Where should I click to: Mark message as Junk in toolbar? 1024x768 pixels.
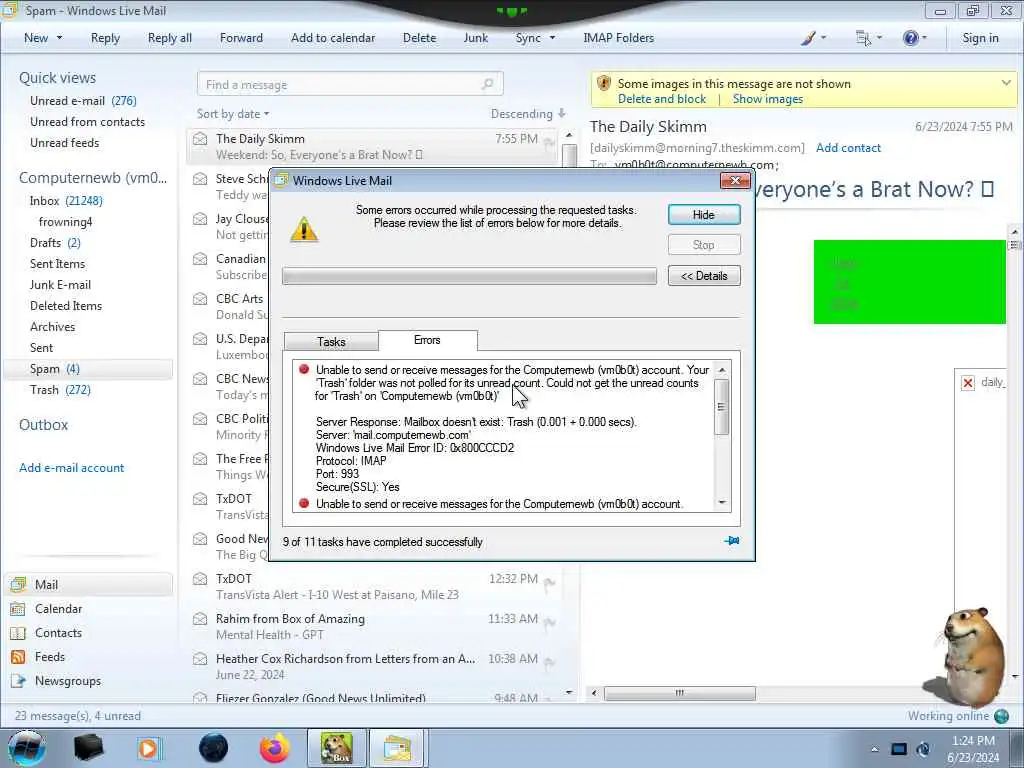pos(475,38)
